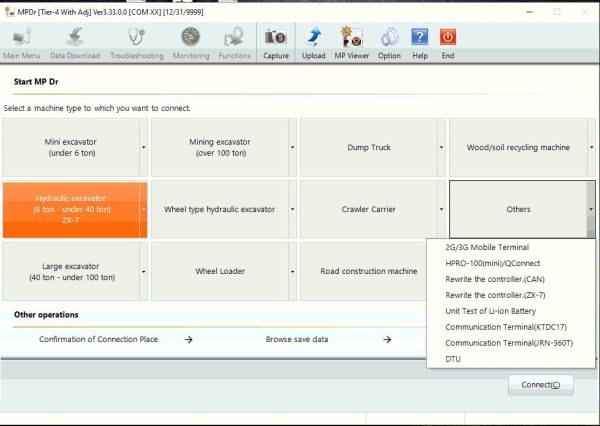This screenshot has width=600, height=426.
Task: Expand Large excavator dropdown arrow
Action: [x=143, y=271]
